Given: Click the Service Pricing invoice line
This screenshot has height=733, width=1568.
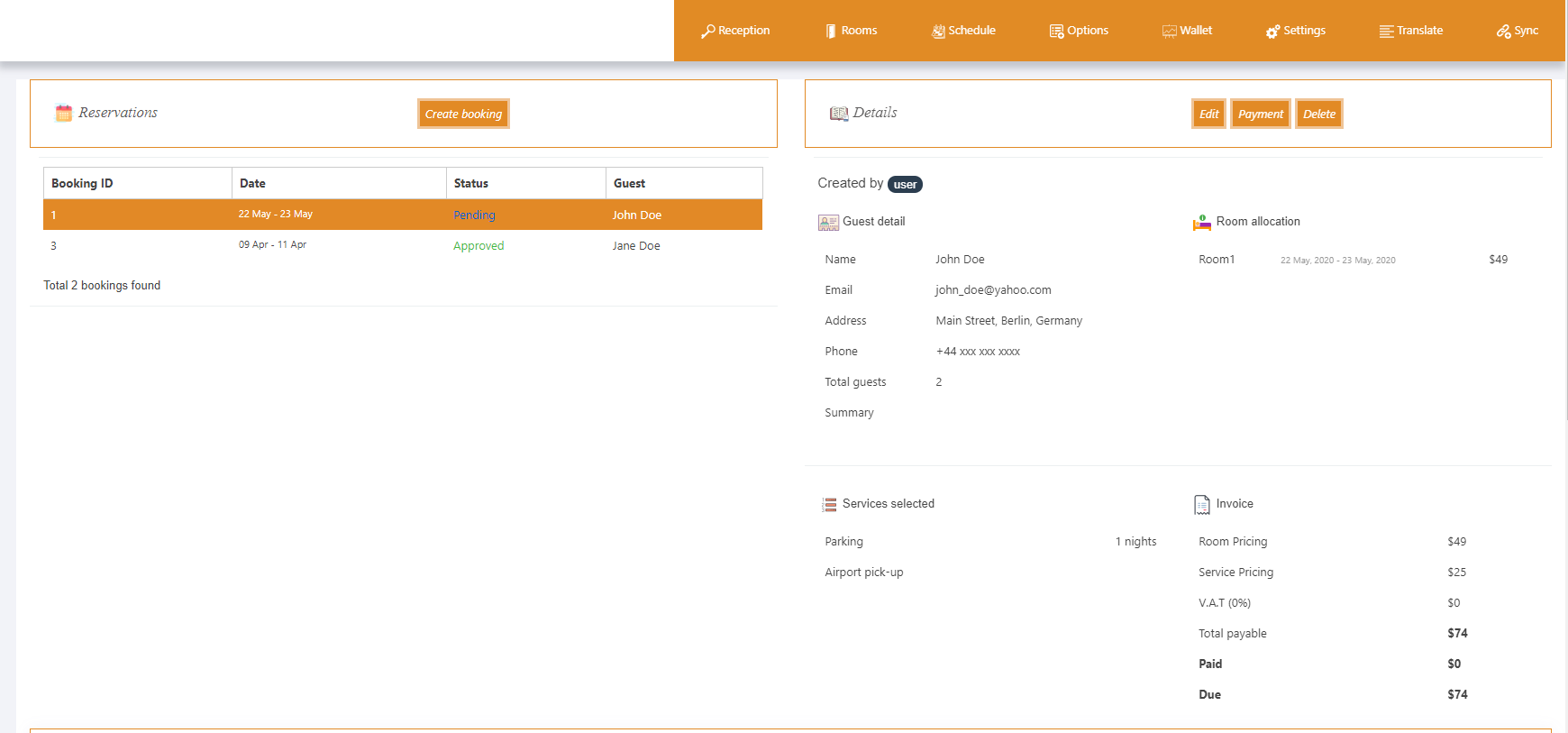Looking at the screenshot, I should (1236, 573).
